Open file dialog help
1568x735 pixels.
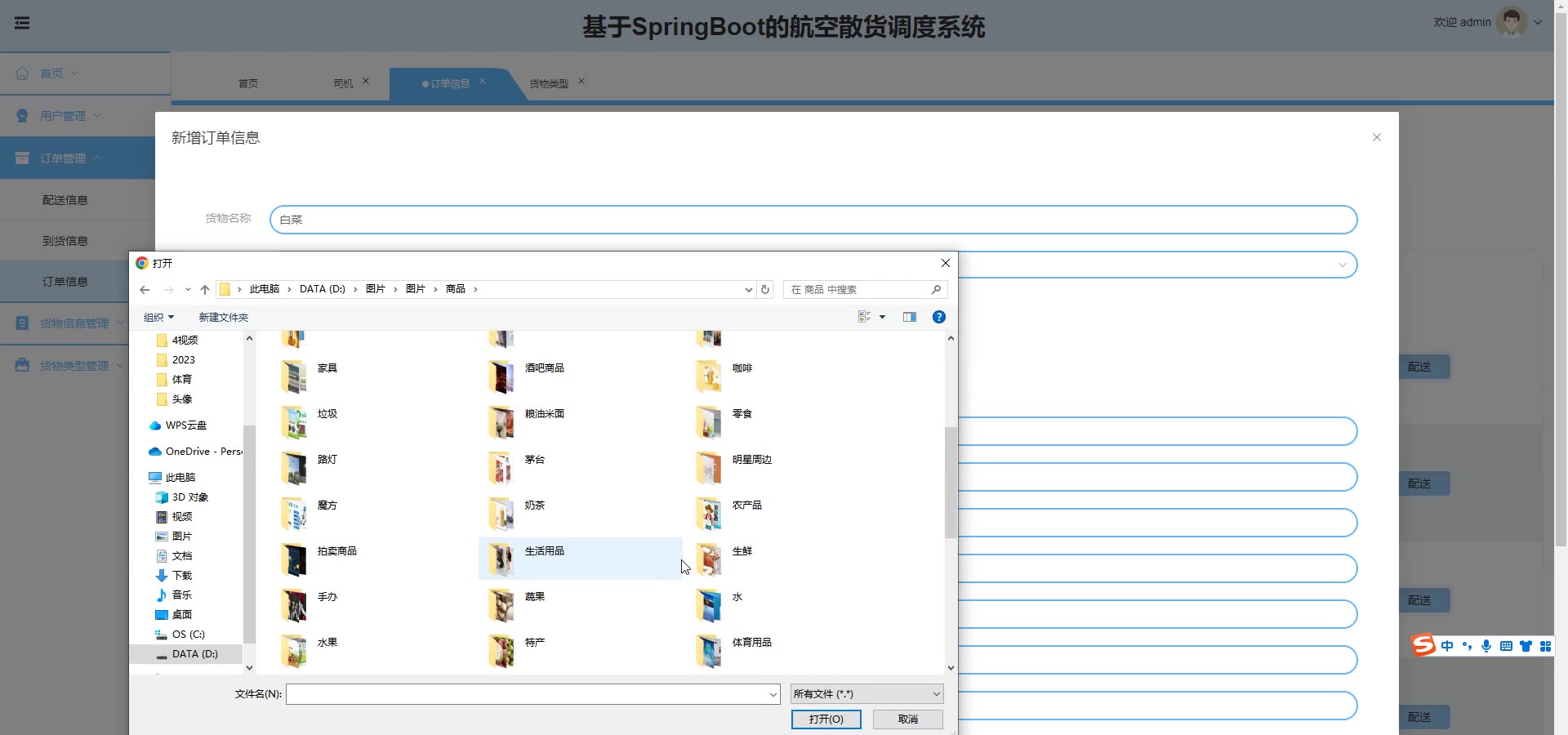click(x=939, y=317)
